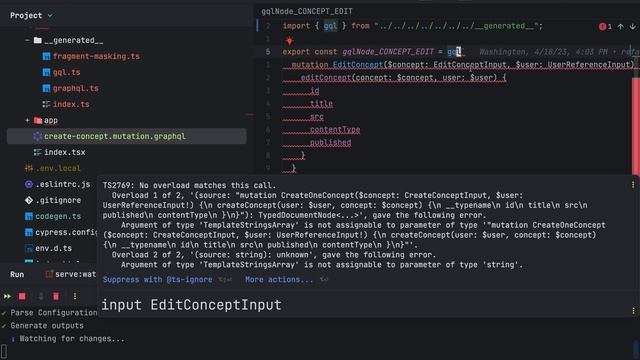
Task: Click the Watching for changes line
Action: click(x=72, y=339)
